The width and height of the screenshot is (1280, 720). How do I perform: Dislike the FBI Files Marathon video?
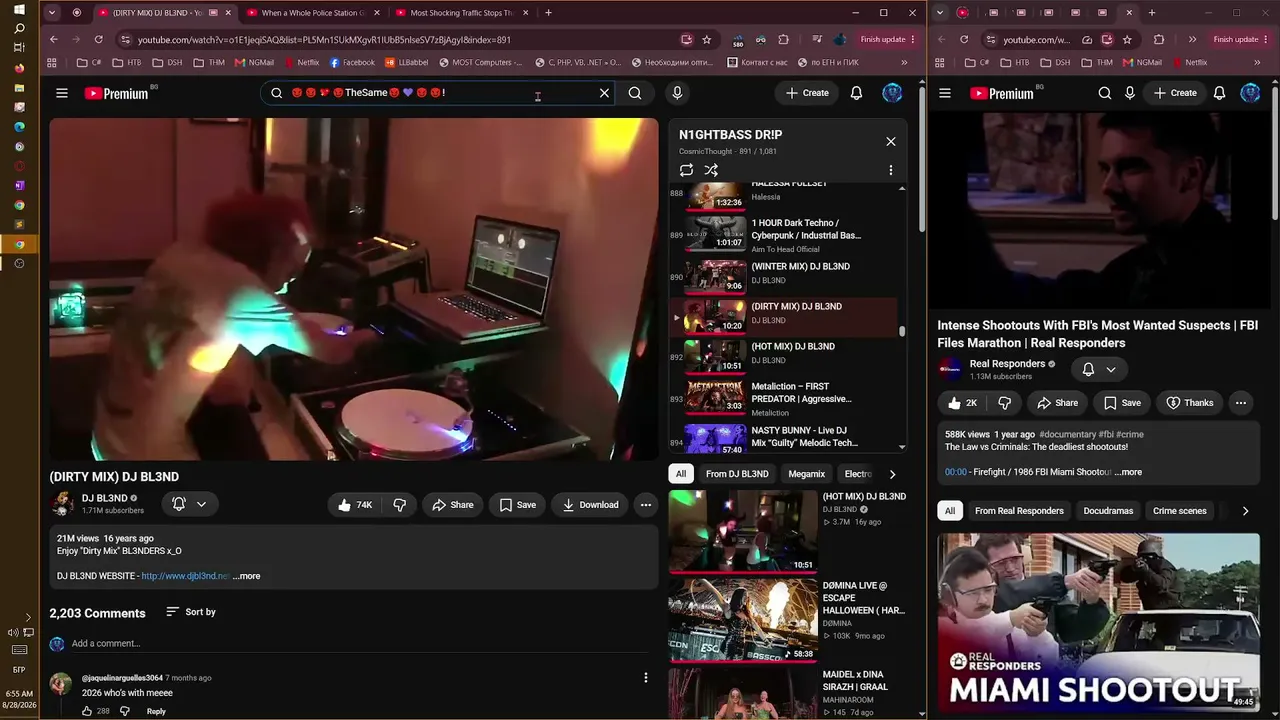(x=1005, y=403)
